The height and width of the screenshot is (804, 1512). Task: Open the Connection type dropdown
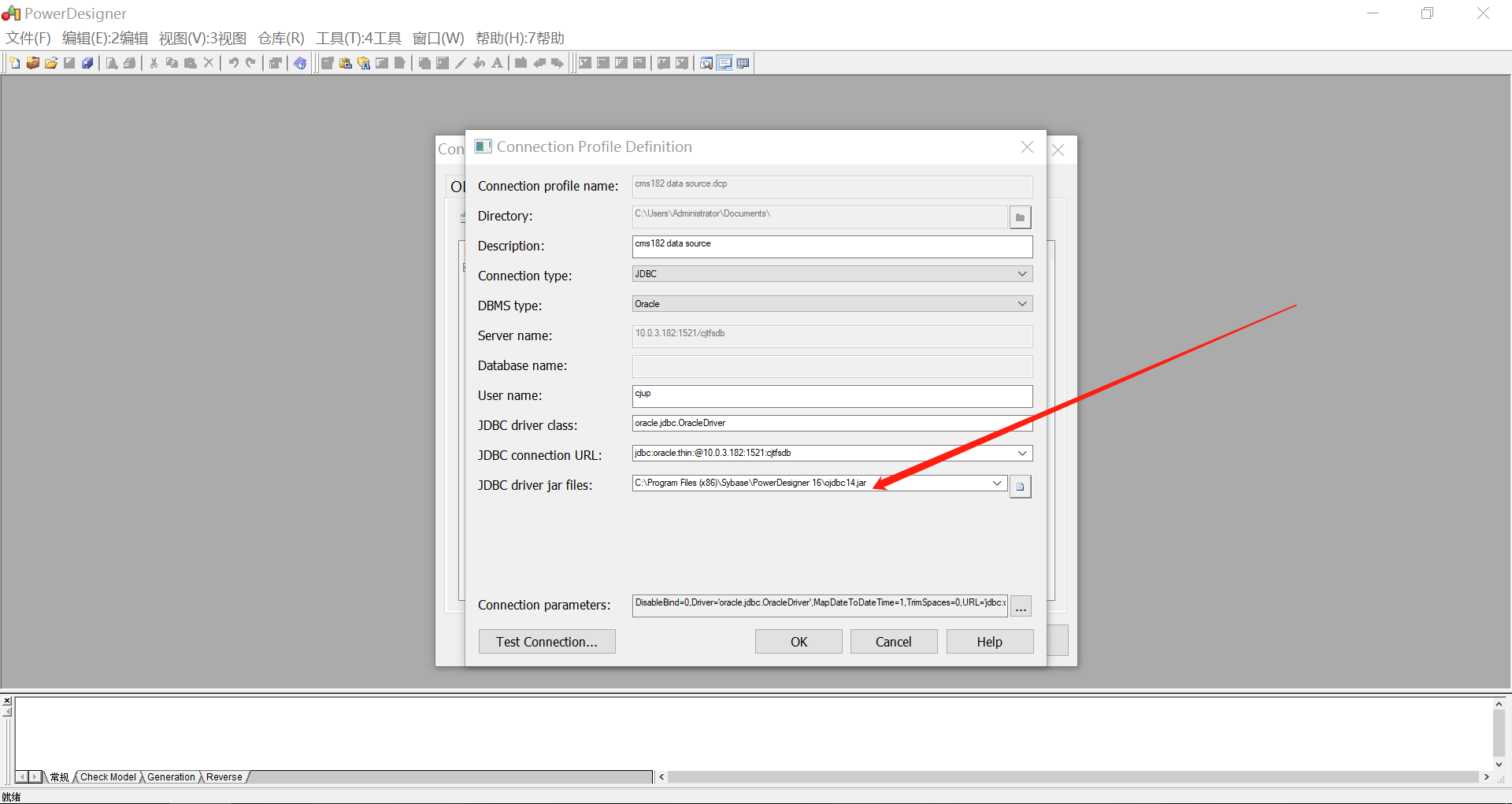pyautogui.click(x=1022, y=273)
